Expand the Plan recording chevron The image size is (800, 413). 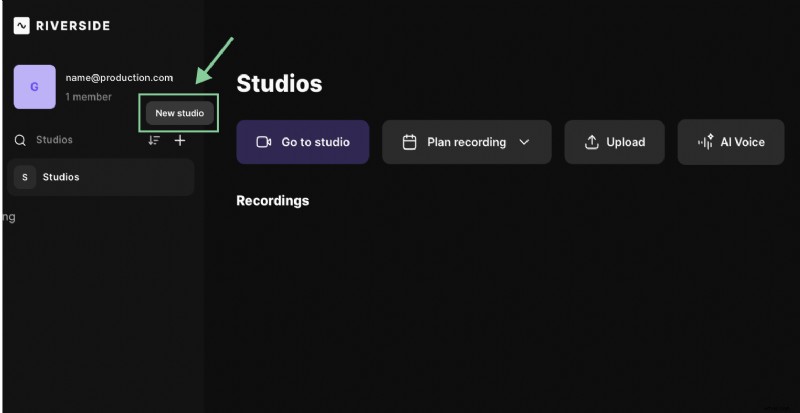point(525,142)
